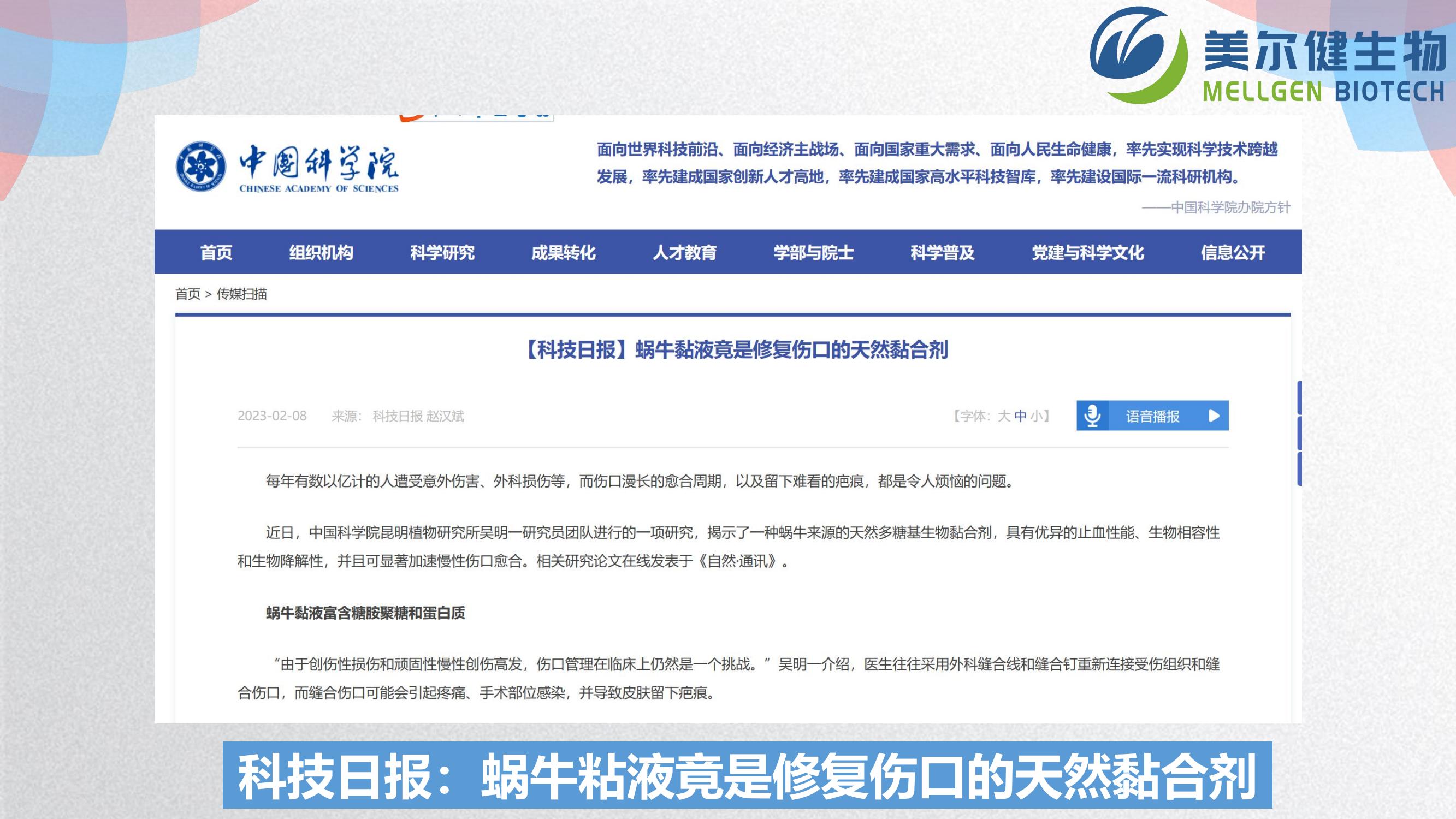Open the 信息公开 navigation menu item
Image resolution: width=1456 pixels, height=819 pixels.
pos(1233,252)
